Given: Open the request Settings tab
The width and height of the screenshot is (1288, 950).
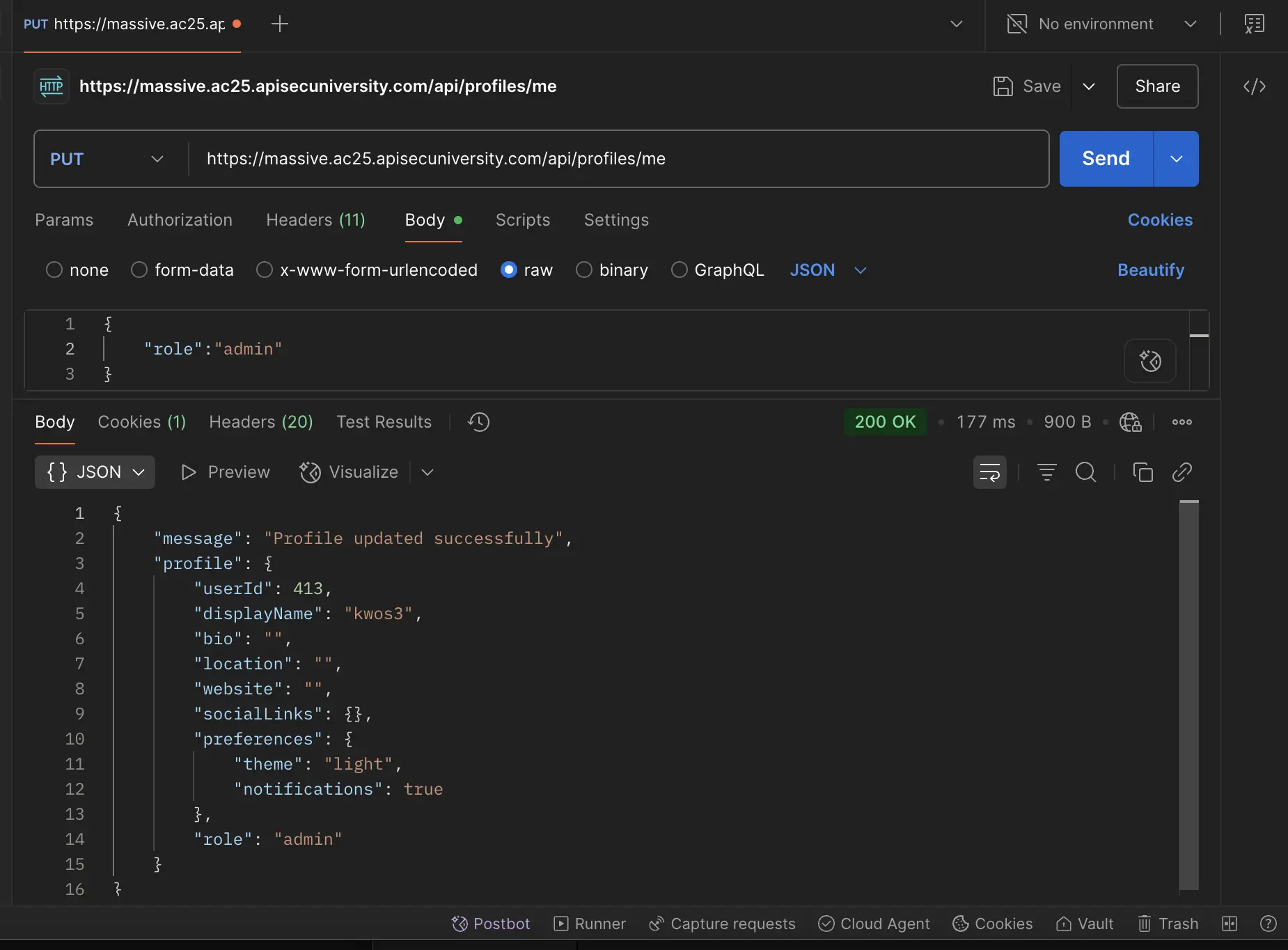Looking at the screenshot, I should pos(616,219).
